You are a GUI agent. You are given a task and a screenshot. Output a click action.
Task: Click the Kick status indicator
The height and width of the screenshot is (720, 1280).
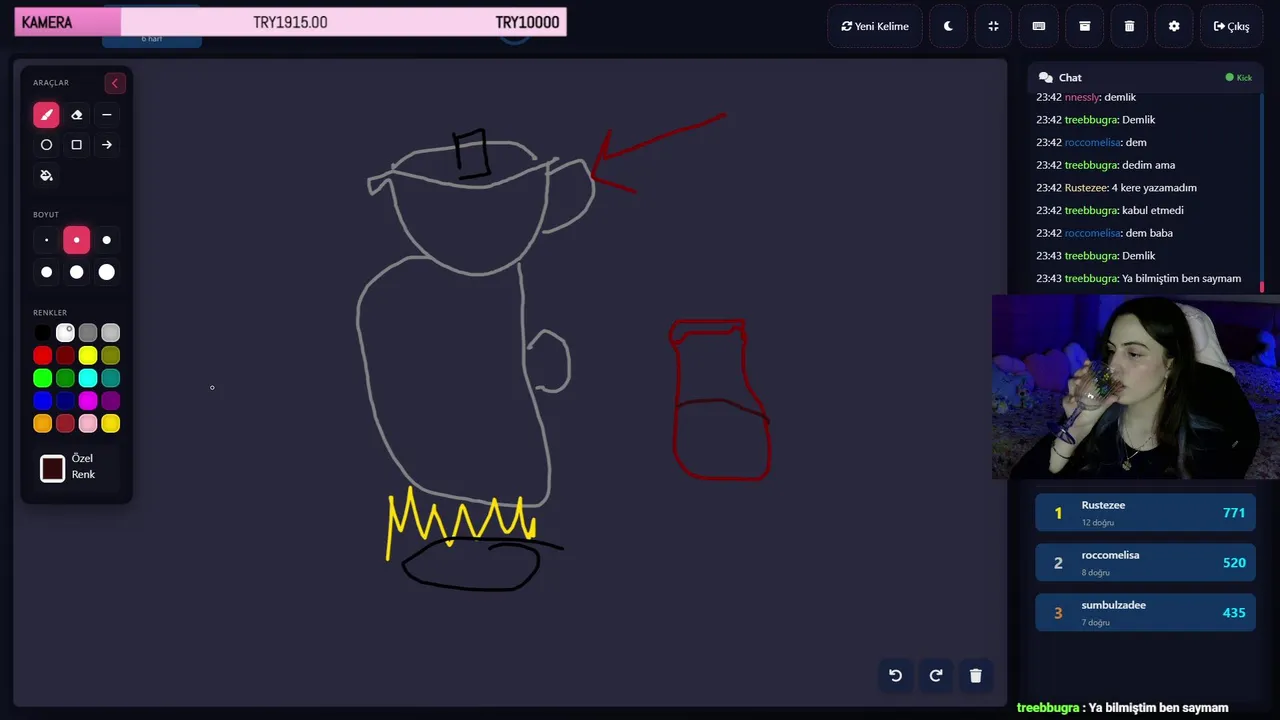pyautogui.click(x=1239, y=77)
